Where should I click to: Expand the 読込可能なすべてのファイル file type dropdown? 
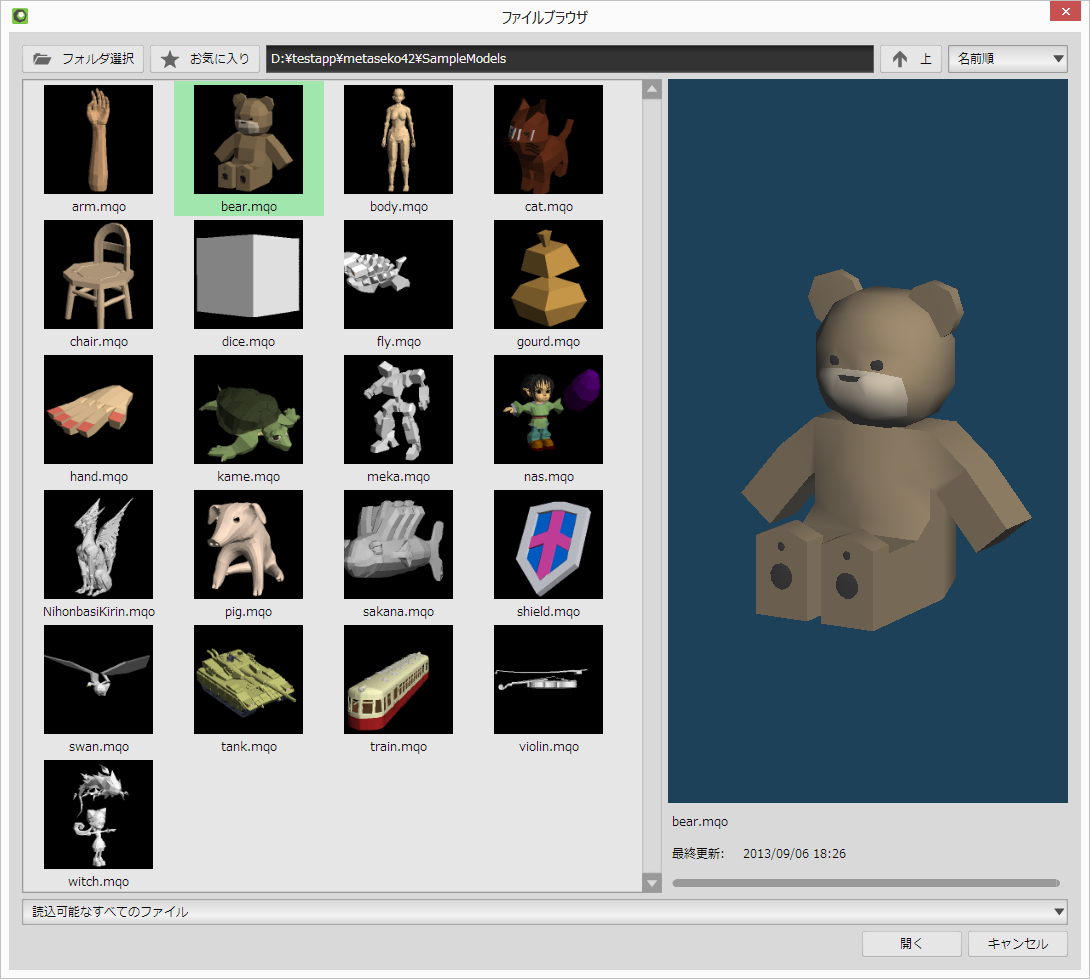click(x=545, y=912)
